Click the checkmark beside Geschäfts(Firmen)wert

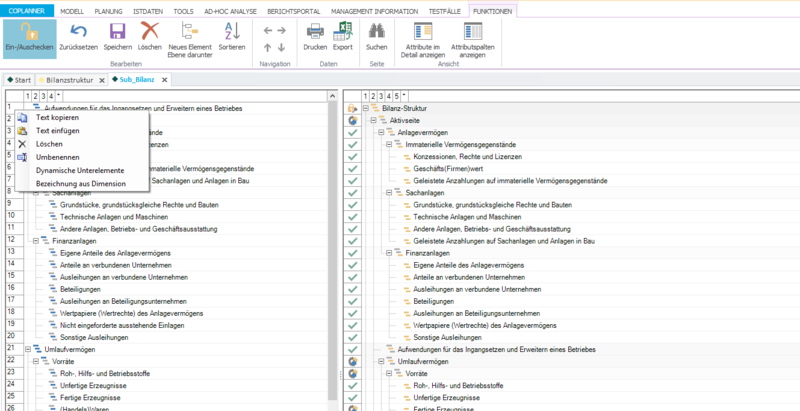click(352, 169)
